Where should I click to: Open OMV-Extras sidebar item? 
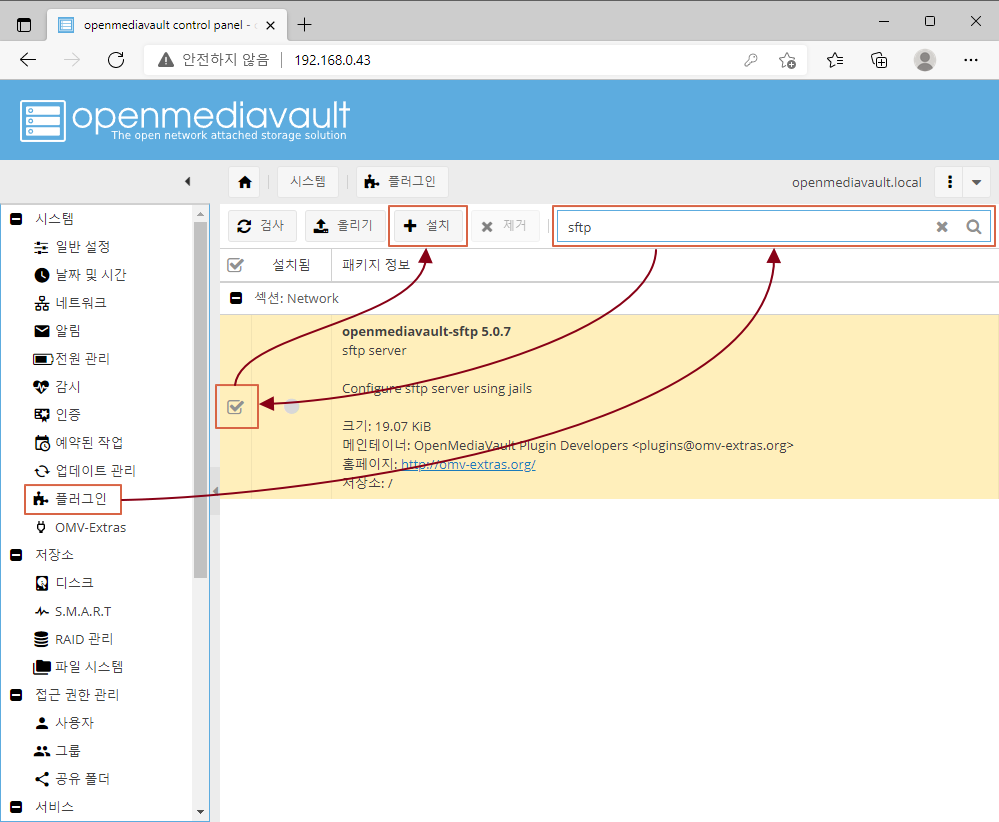point(80,527)
